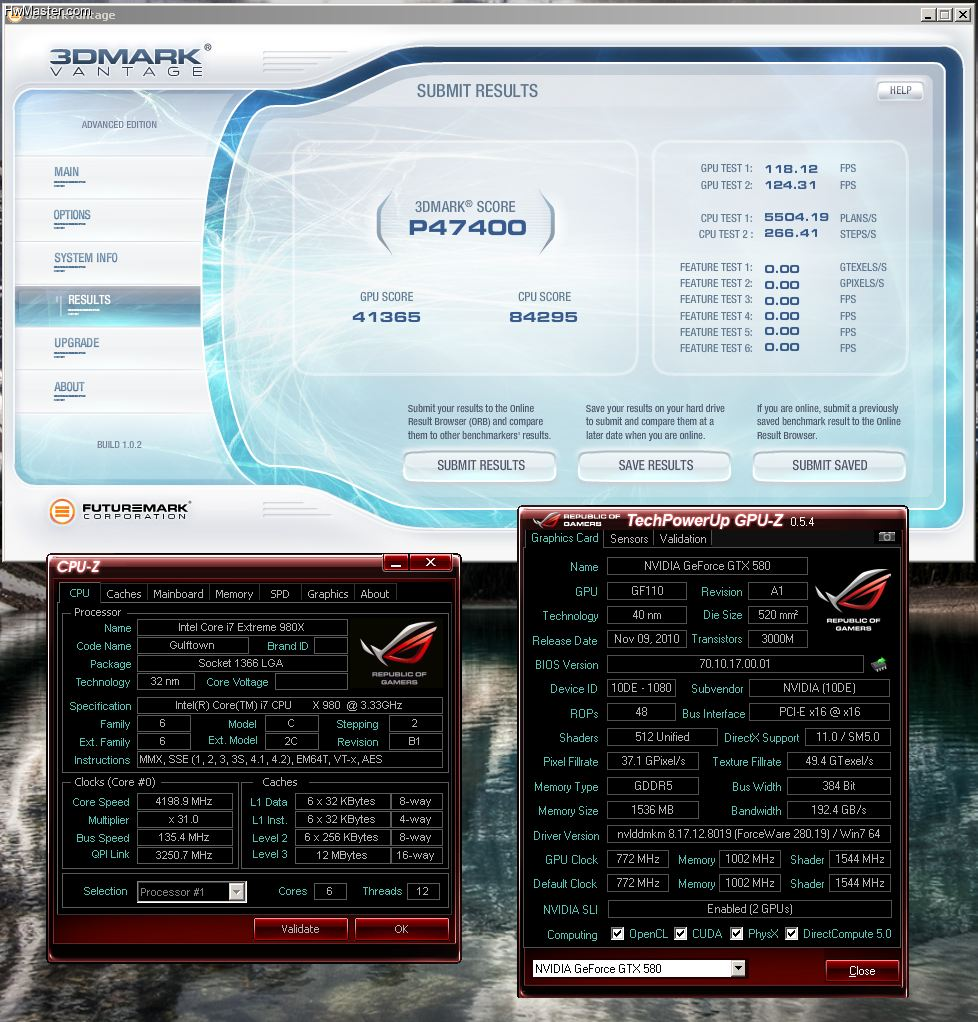Click the CPU score value 84295
This screenshot has width=978, height=1022.
click(543, 317)
